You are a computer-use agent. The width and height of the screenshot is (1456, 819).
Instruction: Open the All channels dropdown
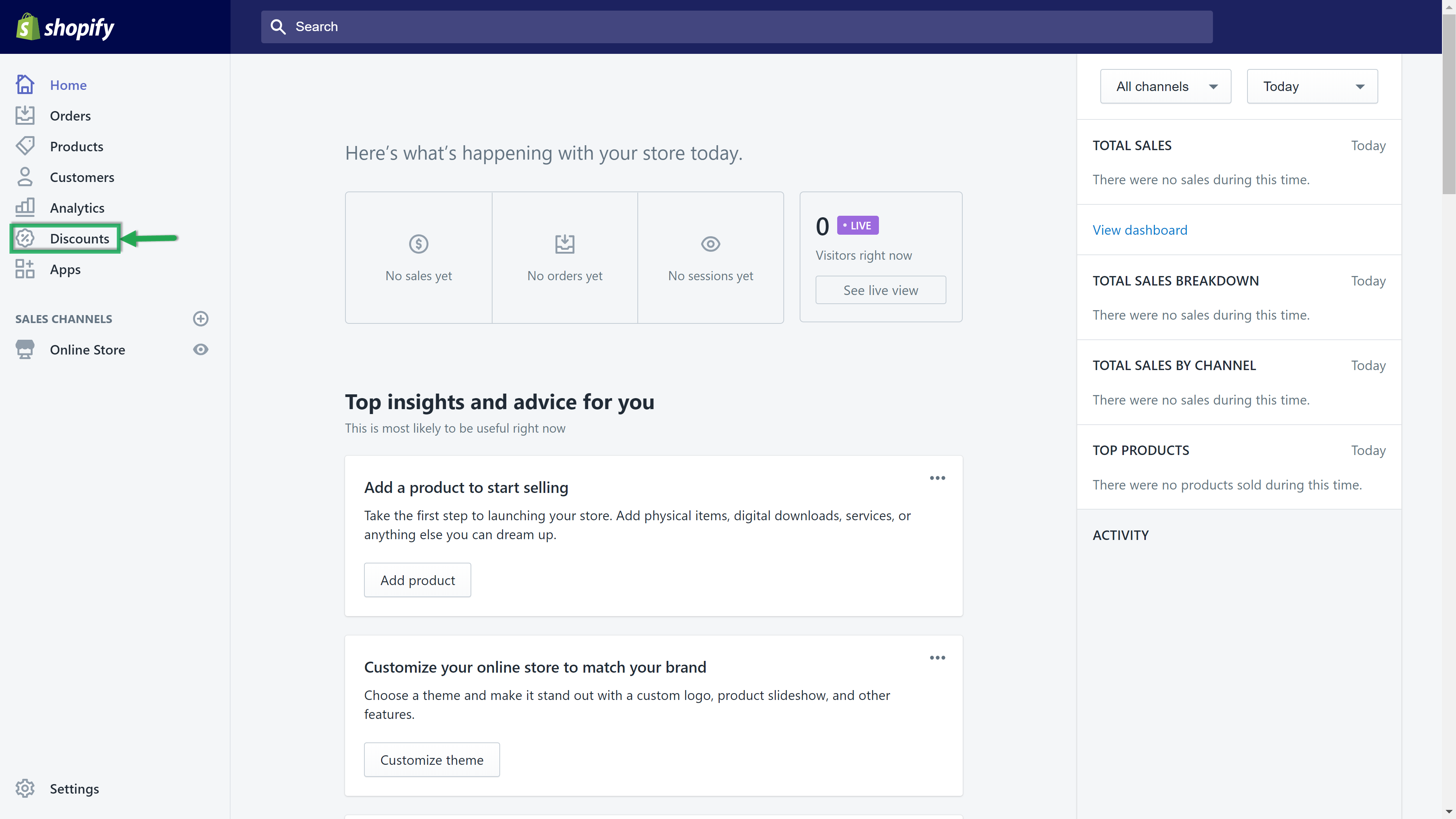1166,86
